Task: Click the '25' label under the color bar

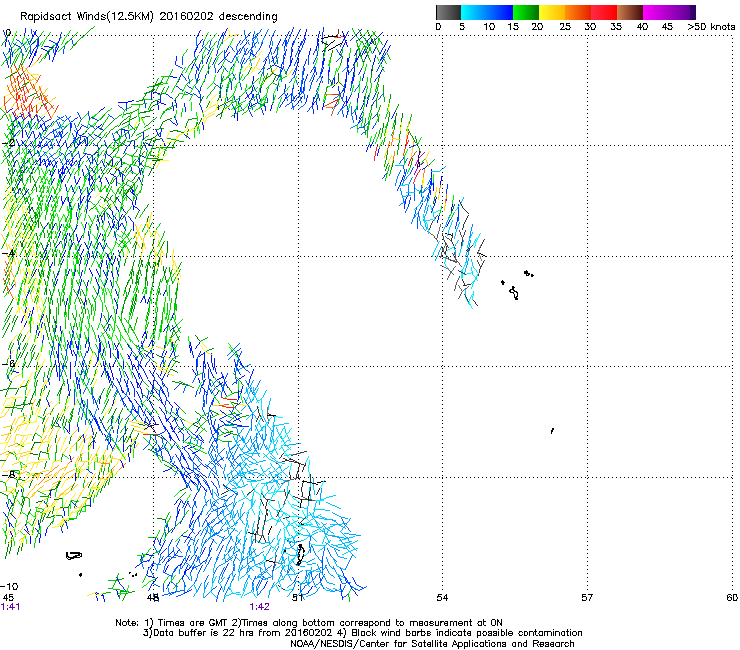Action: [x=565, y=27]
